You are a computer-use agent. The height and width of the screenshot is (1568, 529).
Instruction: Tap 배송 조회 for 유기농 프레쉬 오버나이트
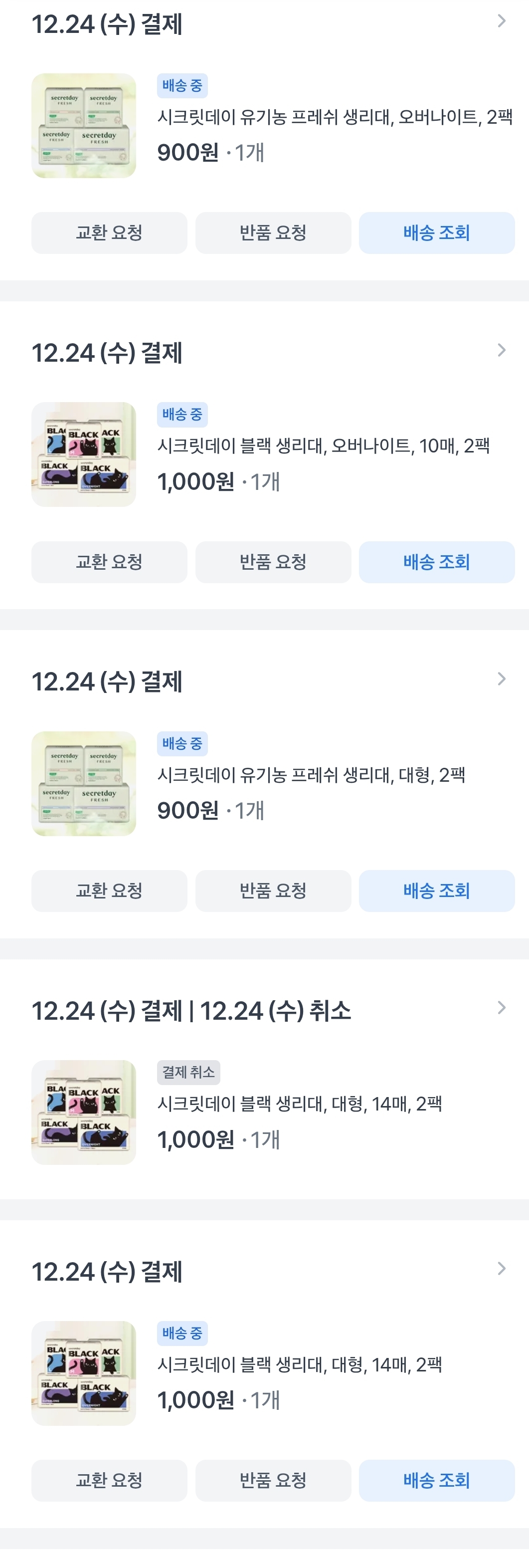(x=436, y=232)
